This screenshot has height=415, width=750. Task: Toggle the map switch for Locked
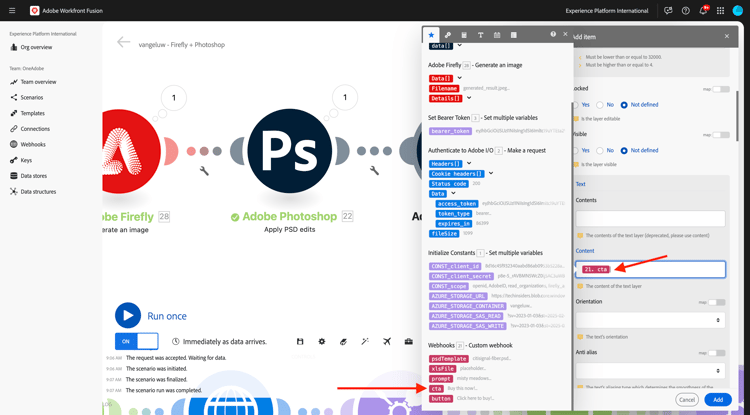tap(720, 89)
